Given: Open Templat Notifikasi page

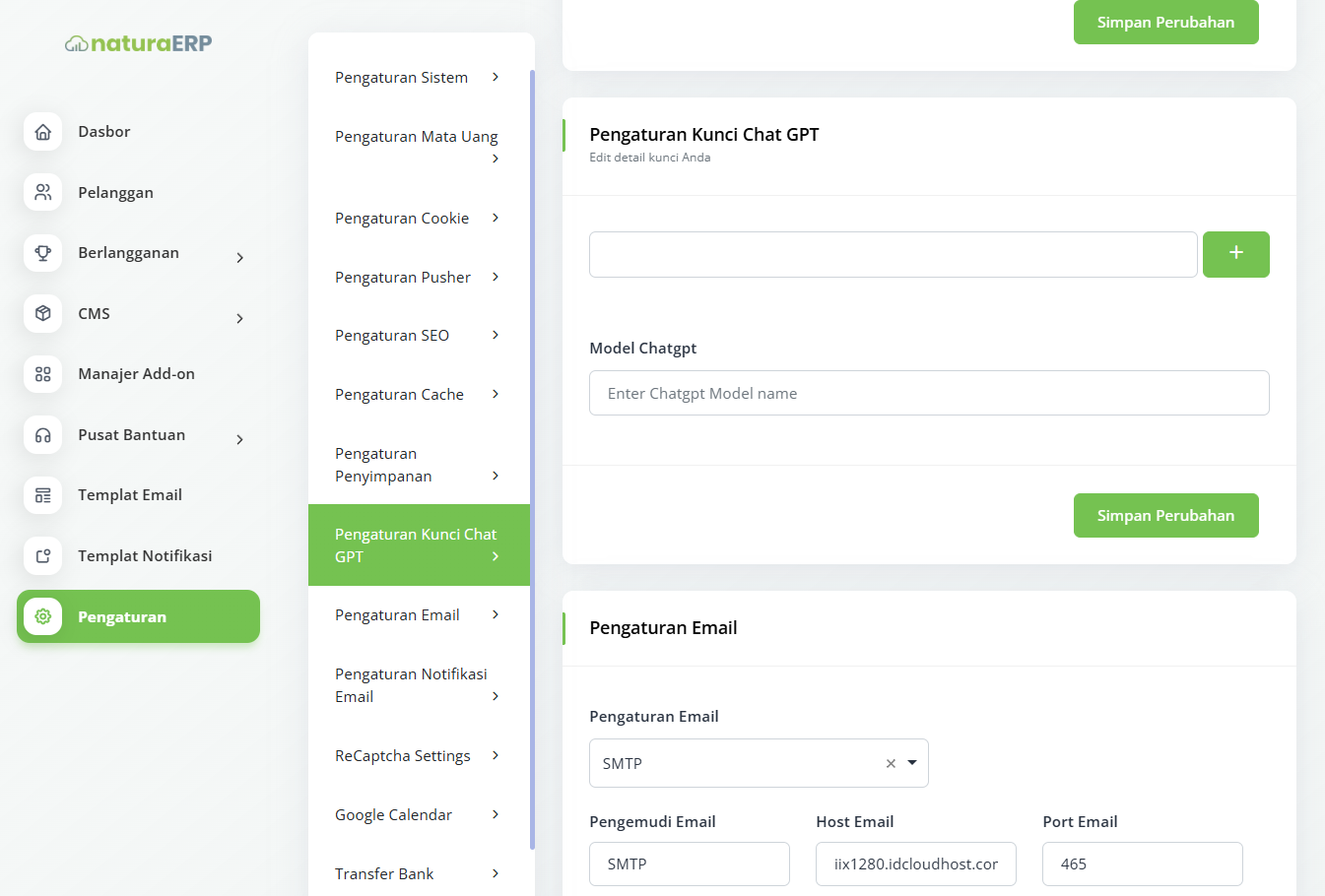Looking at the screenshot, I should pyautogui.click(x=138, y=556).
